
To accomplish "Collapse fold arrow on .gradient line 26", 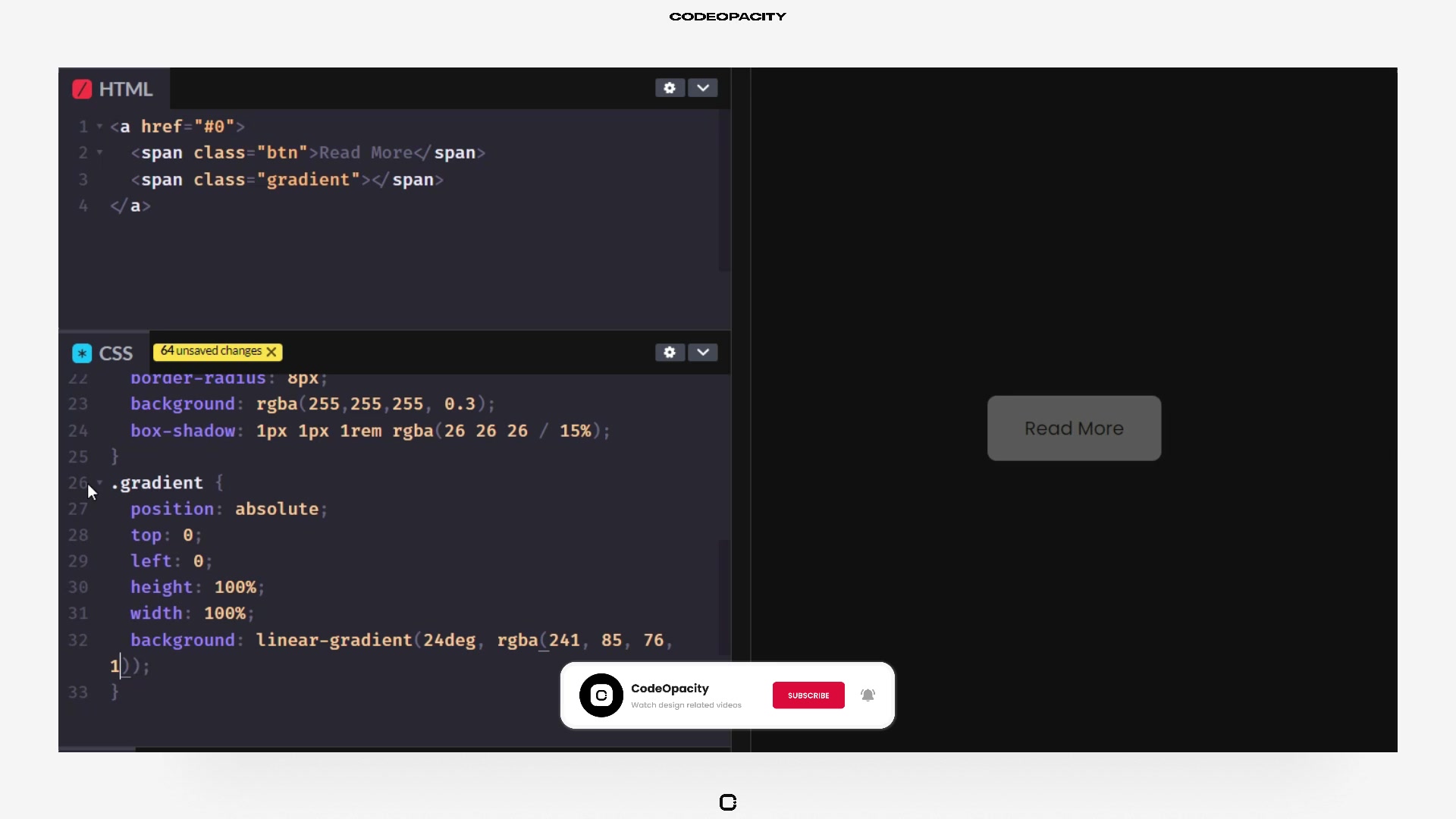I will coord(99,482).
